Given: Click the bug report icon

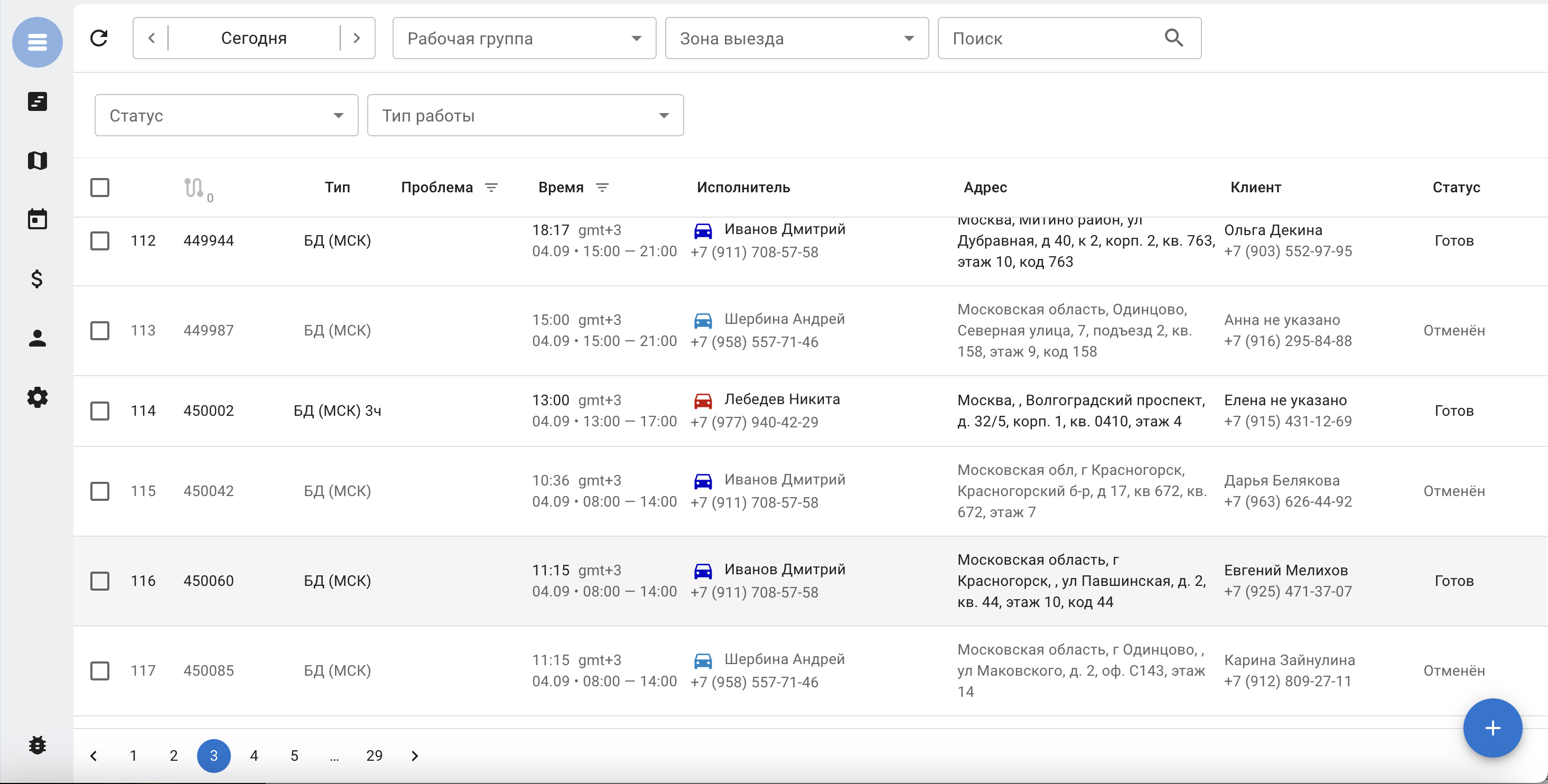Looking at the screenshot, I should (38, 745).
